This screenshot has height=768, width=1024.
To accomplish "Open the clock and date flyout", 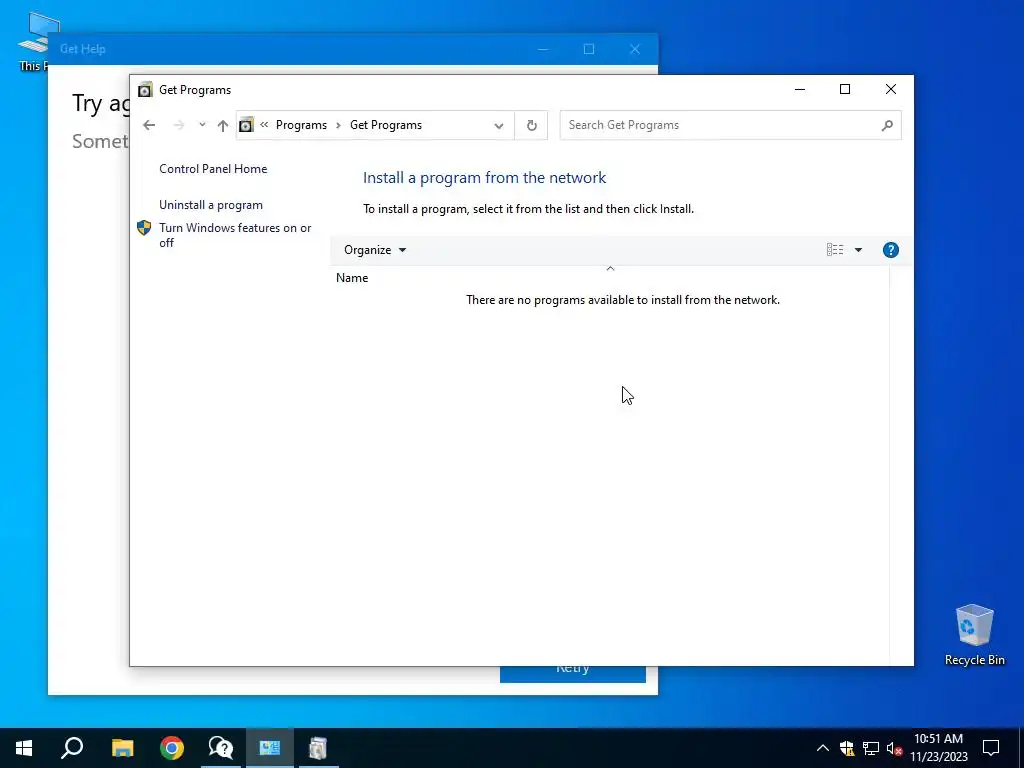I will click(938, 748).
